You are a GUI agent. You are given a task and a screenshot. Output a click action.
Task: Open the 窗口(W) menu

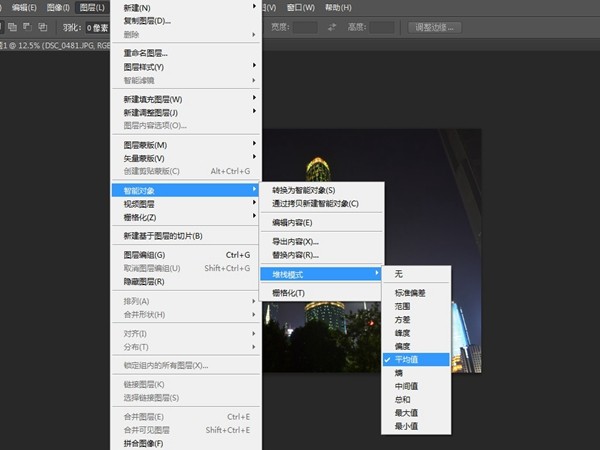(302, 7)
